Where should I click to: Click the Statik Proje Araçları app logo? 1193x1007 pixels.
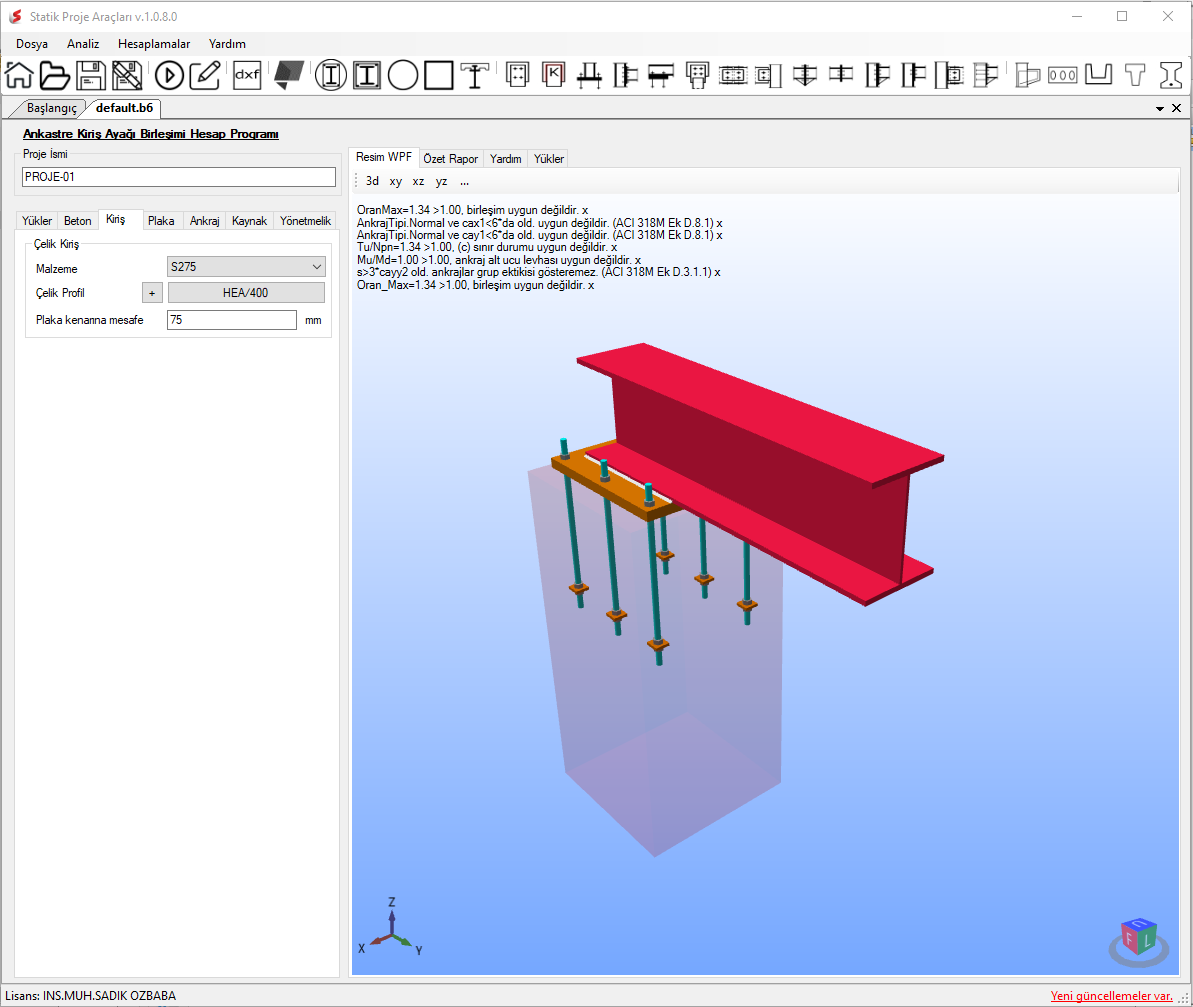point(15,16)
